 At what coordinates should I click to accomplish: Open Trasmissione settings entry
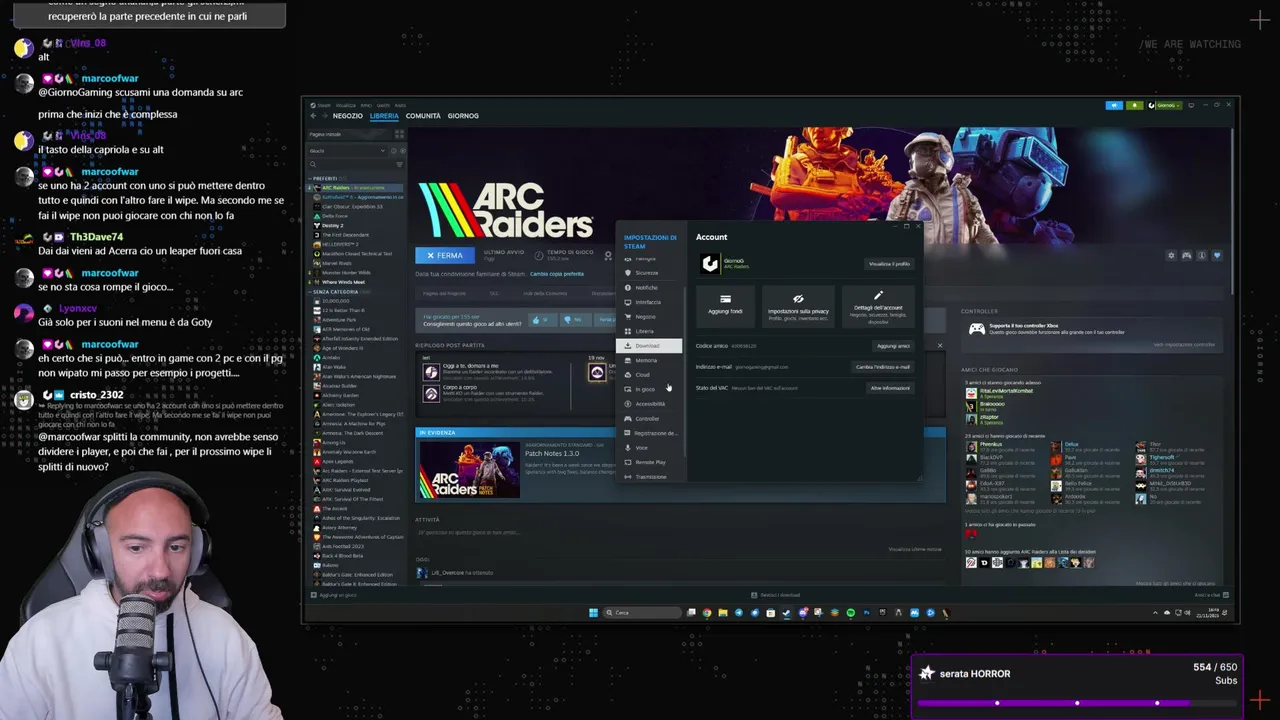click(x=650, y=477)
